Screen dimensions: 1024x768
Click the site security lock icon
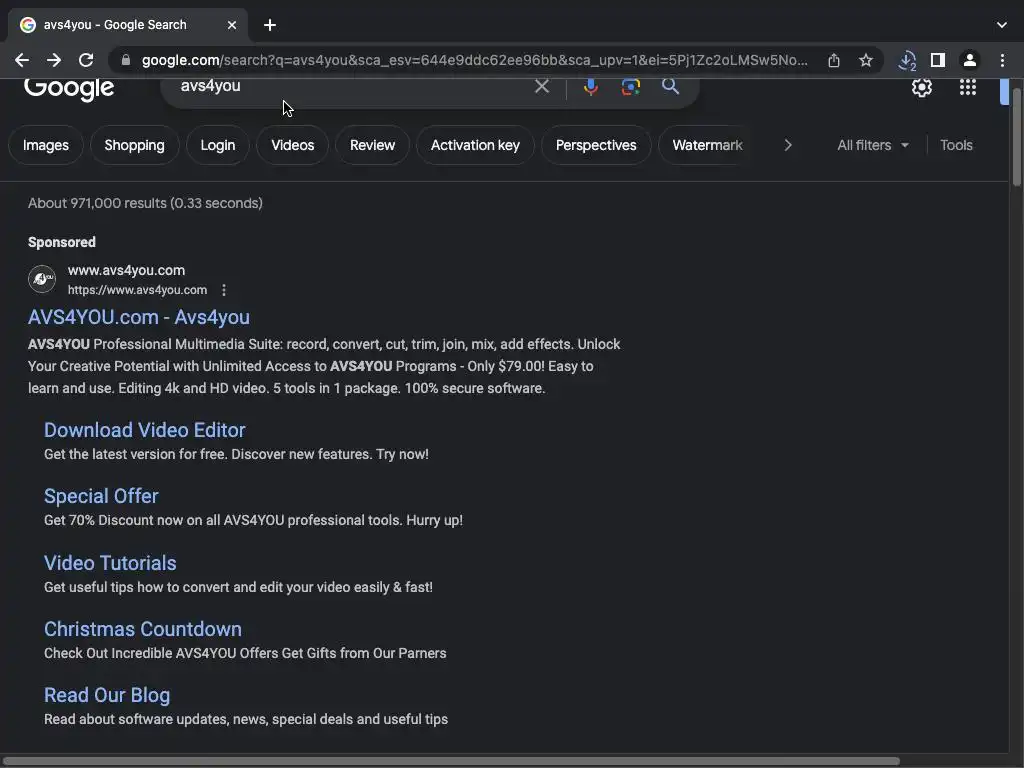[126, 60]
